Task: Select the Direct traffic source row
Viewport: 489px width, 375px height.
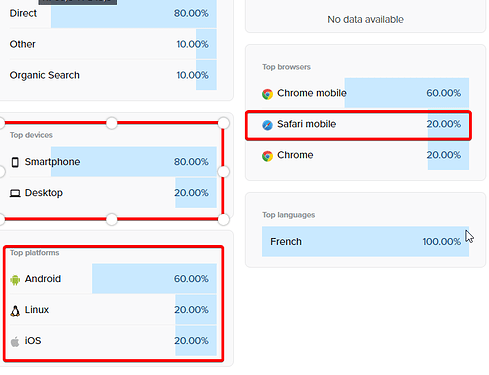Action: (x=113, y=14)
